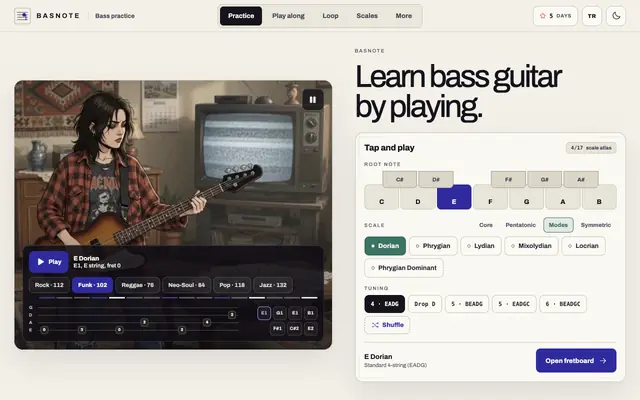The width and height of the screenshot is (640, 400).
Task: Open the 5 days streak badge
Action: coord(555,16)
